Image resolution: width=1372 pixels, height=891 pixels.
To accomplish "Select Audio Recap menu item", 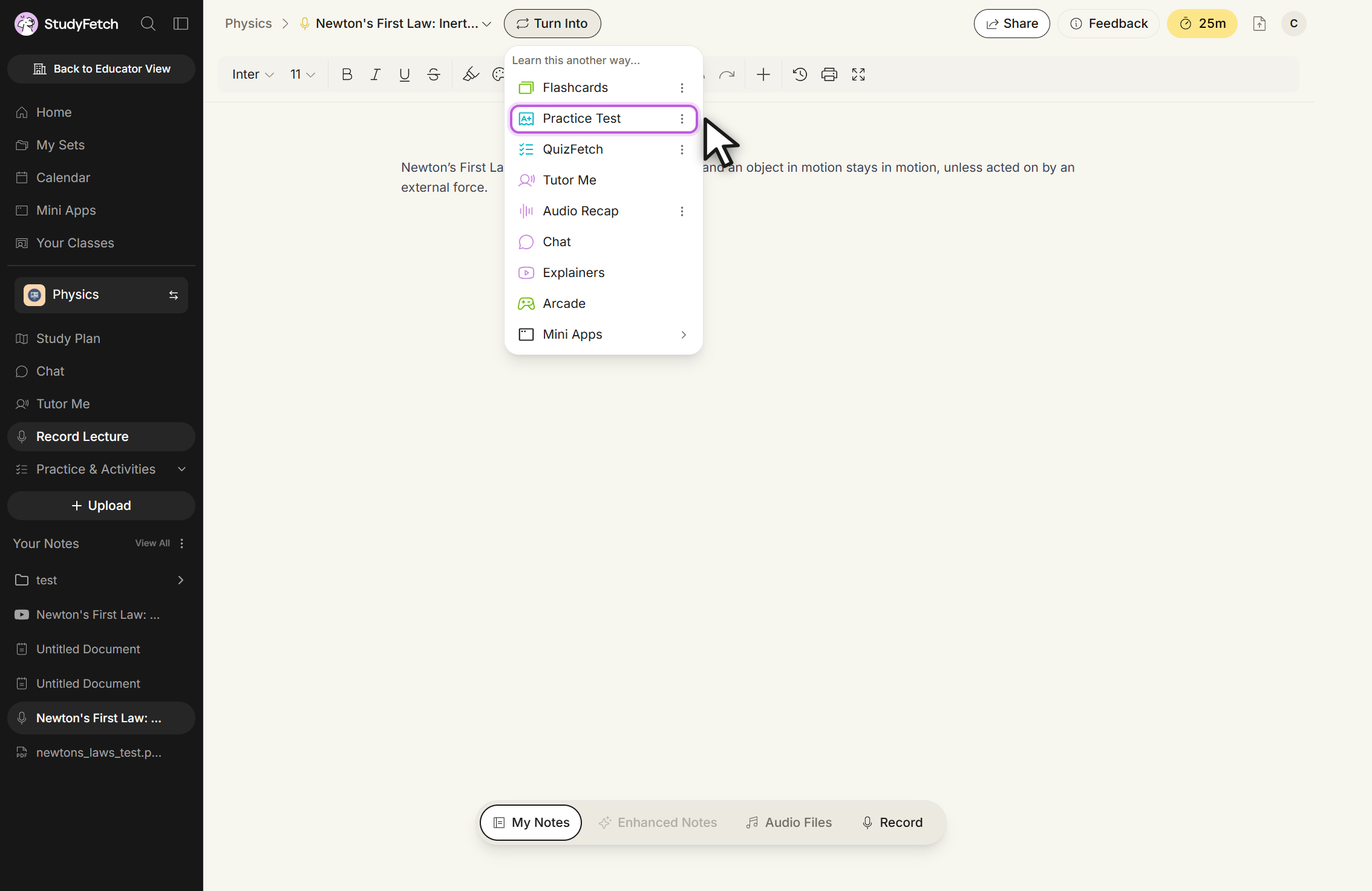I will pos(604,211).
